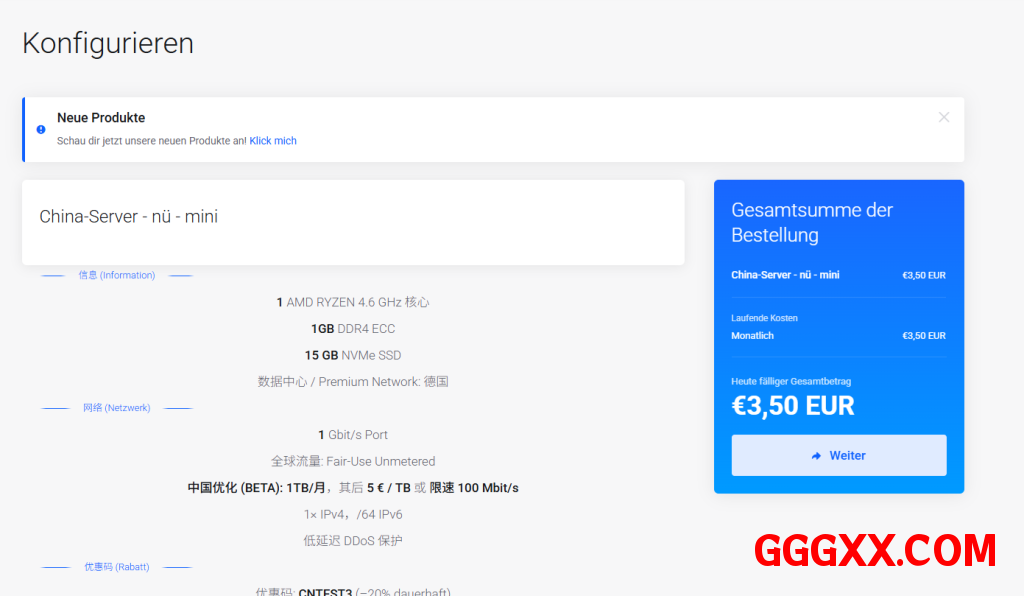The height and width of the screenshot is (596, 1024).
Task: Click the 1GB DDR4 ECC spec line
Action: pyautogui.click(x=353, y=328)
